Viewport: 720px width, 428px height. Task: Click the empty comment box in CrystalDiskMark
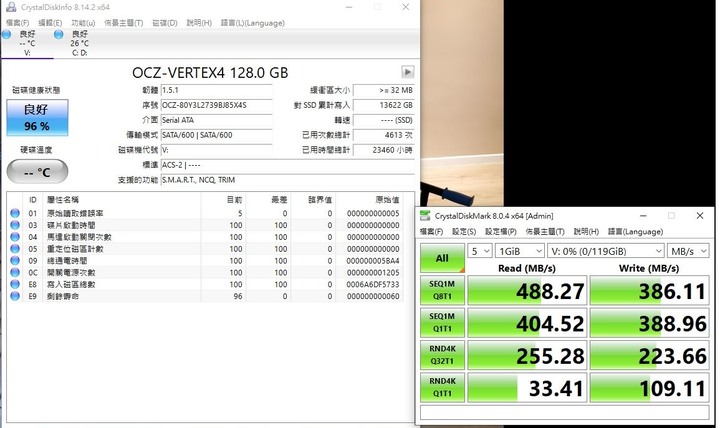(x=564, y=412)
